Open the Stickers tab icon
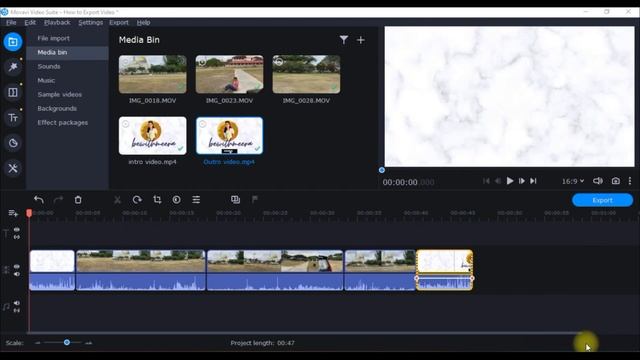 (13, 143)
